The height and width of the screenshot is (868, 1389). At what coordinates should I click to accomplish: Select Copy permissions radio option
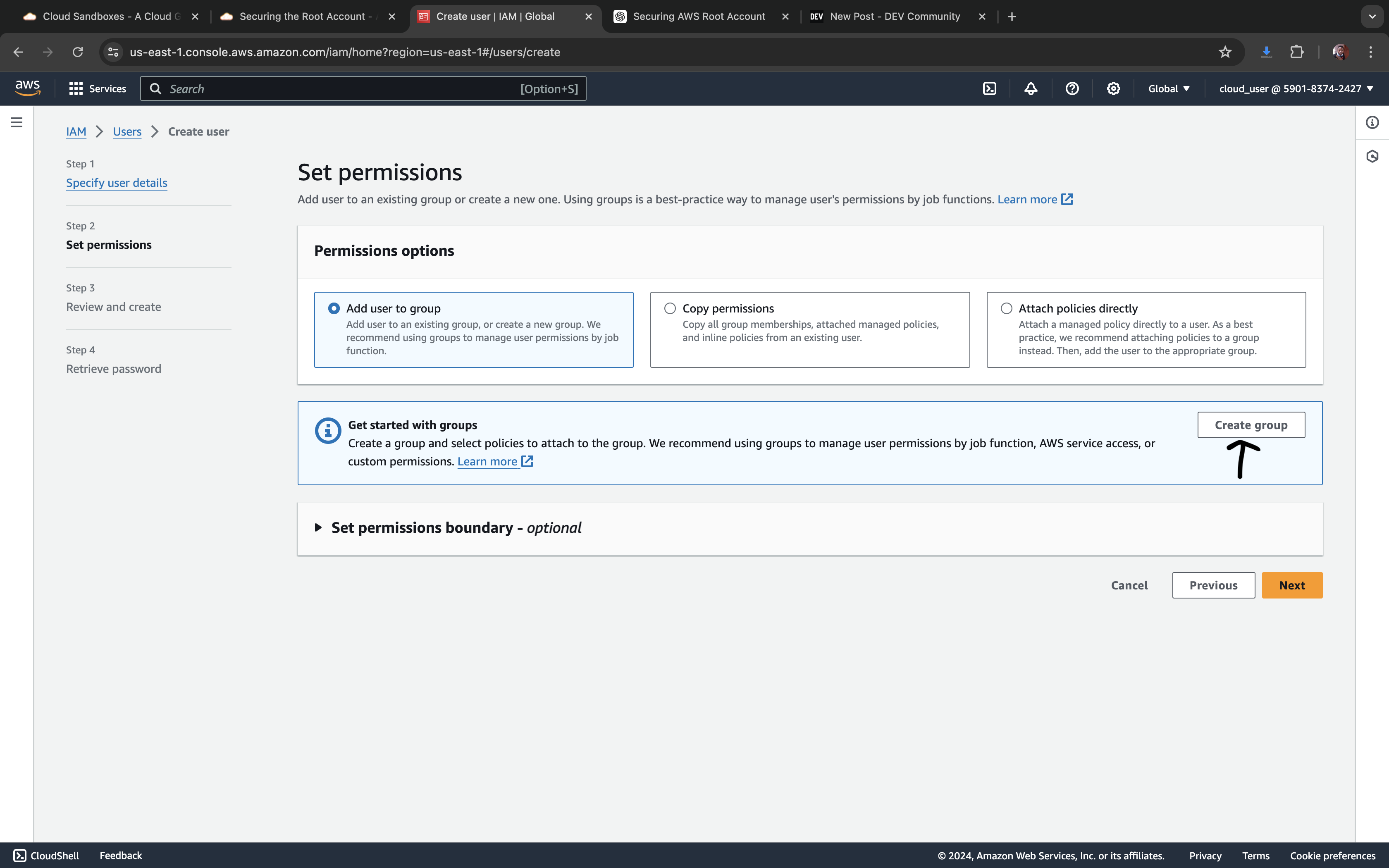[670, 308]
